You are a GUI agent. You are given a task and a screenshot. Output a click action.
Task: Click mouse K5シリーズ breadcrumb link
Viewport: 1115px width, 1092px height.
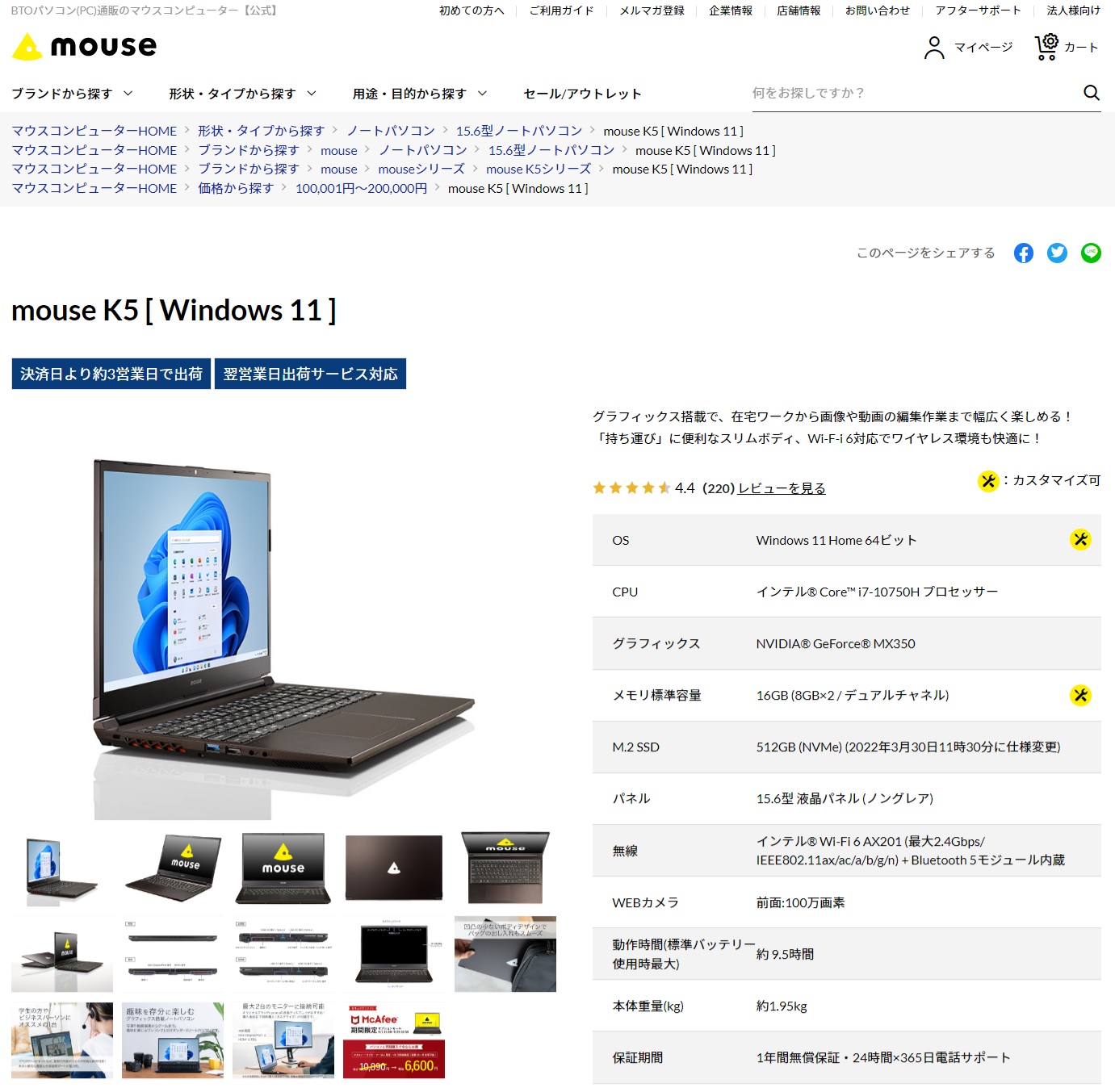539,169
